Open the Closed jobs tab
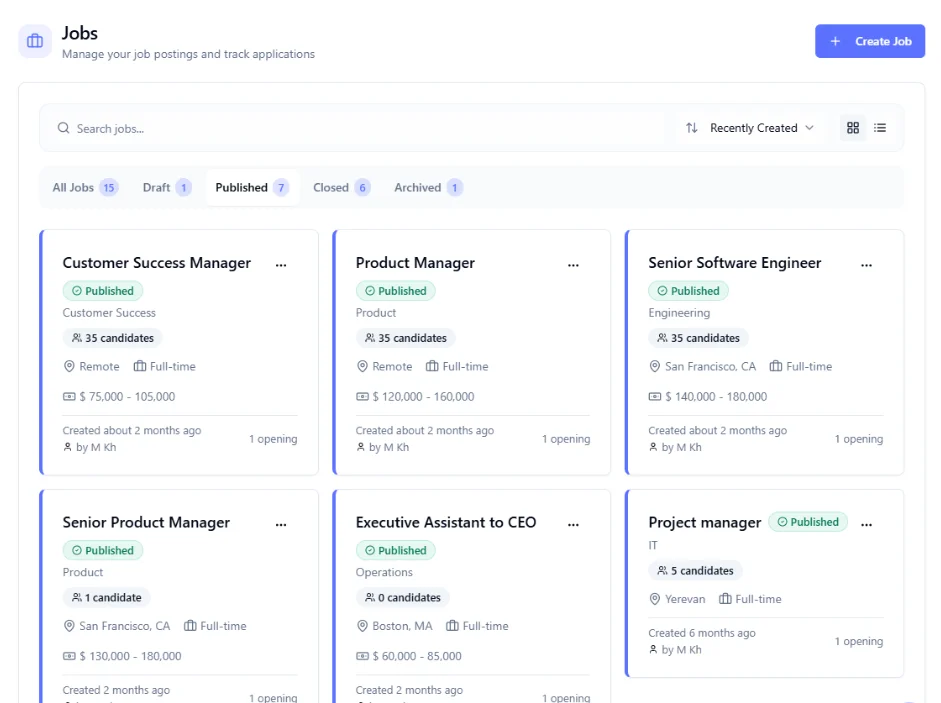Image resolution: width=941 pixels, height=703 pixels. point(341,187)
